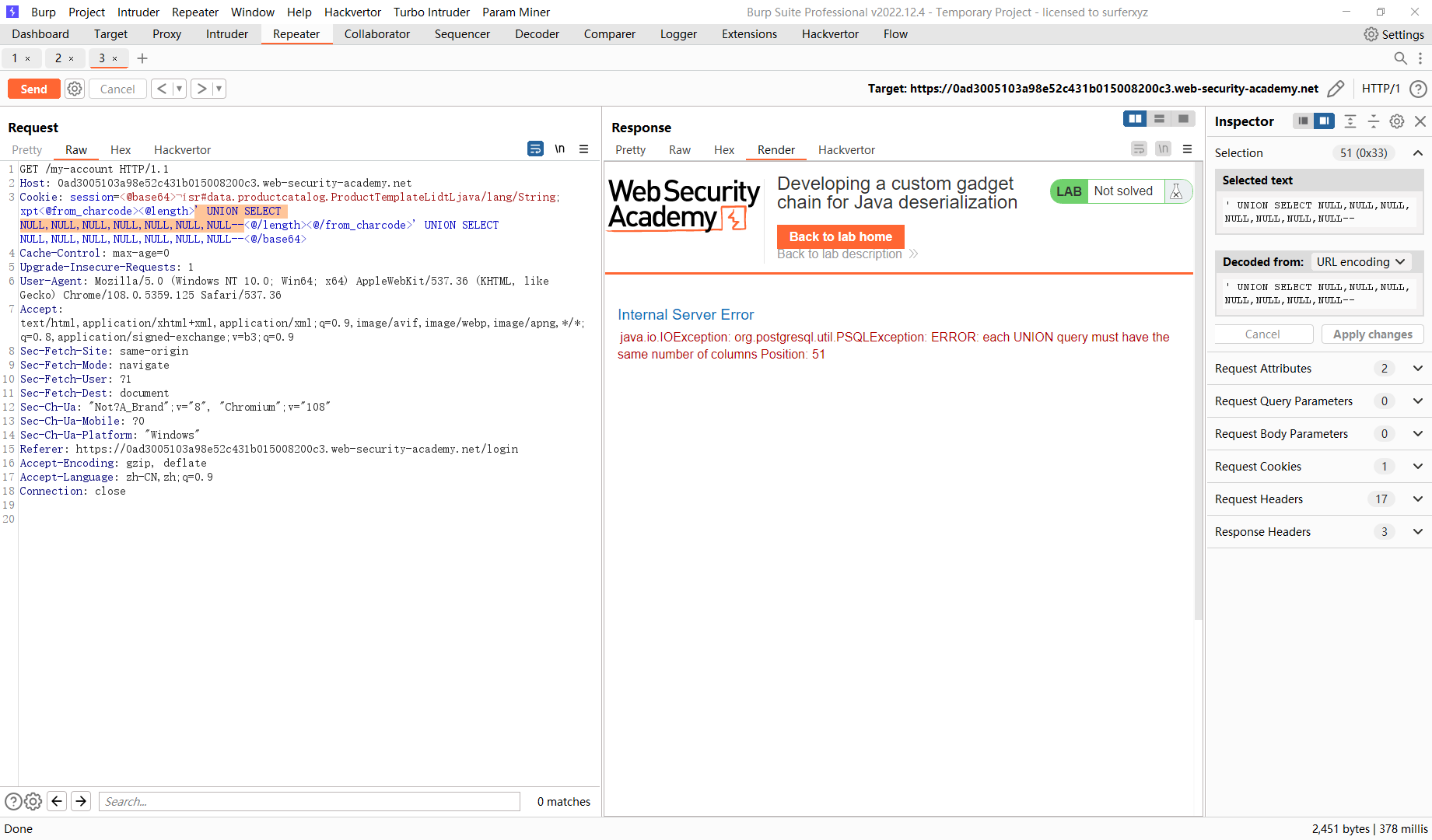Switch to Repeater tab 2
This screenshot has width=1432, height=840.
click(58, 58)
